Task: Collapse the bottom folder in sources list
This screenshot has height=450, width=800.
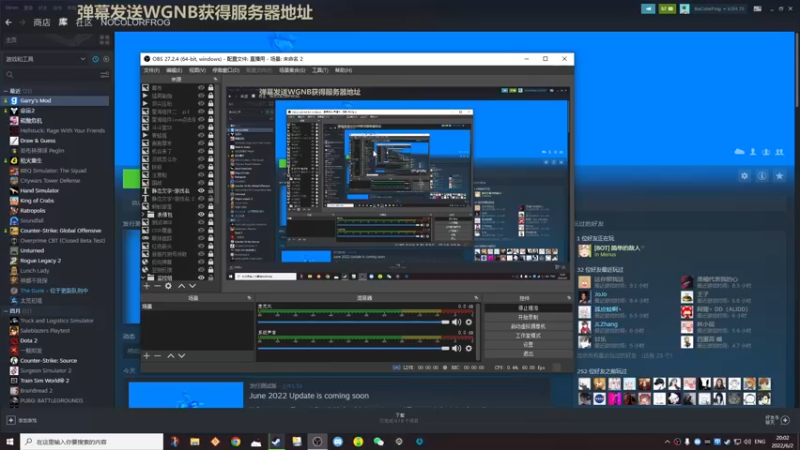Action: (x=144, y=278)
